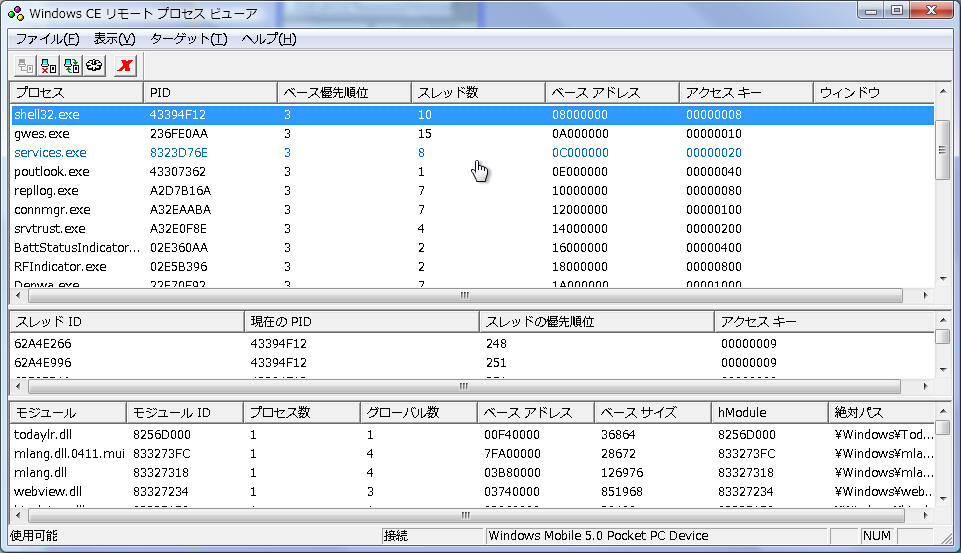The height and width of the screenshot is (553, 961).
Task: Select thread ID 62A4E266 row
Action: [x=473, y=344]
